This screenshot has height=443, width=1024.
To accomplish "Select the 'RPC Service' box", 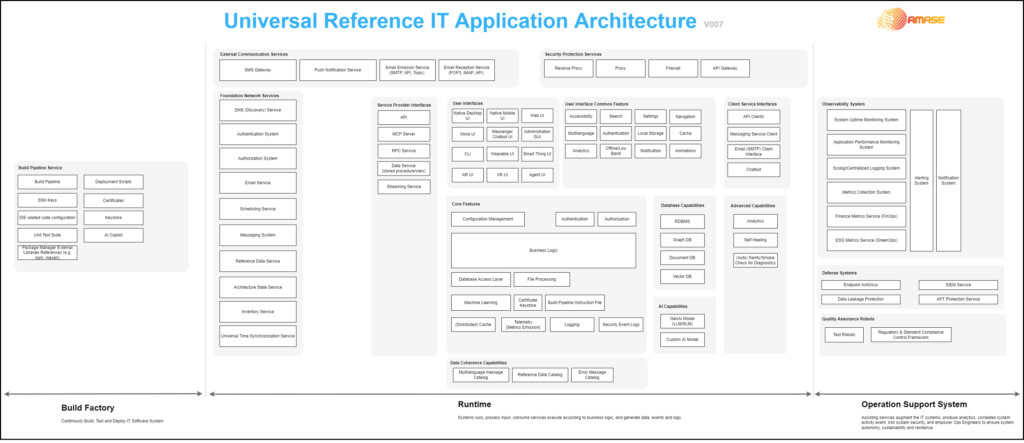I will click(404, 152).
